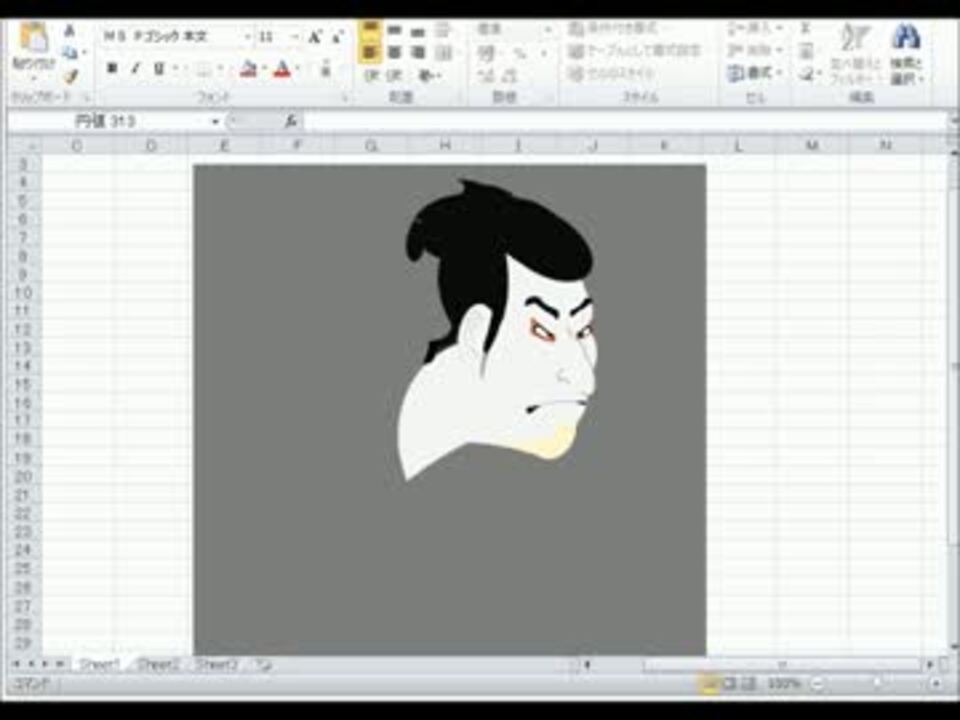Toggle align text left
The width and height of the screenshot is (960, 720).
[369, 53]
